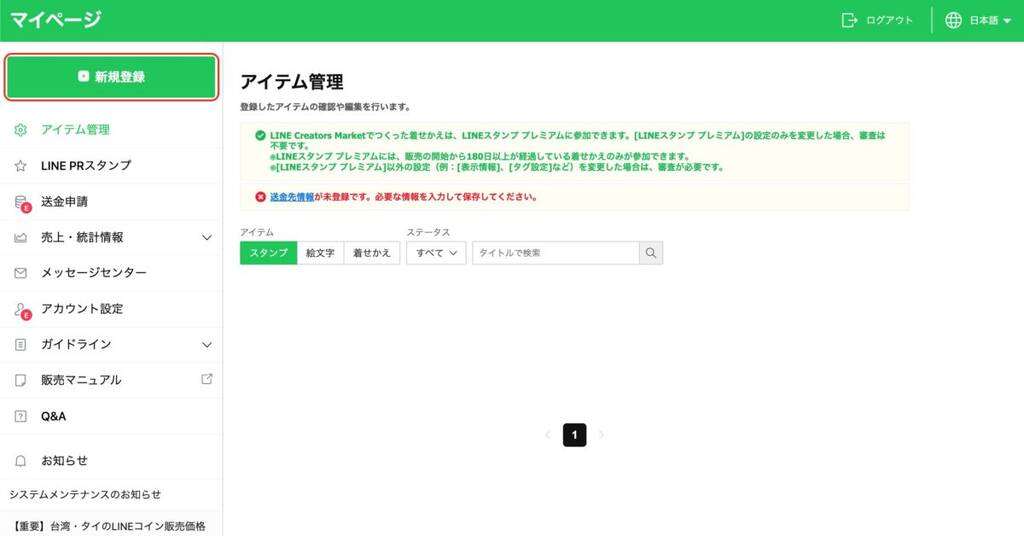
Task: Open システムメンテナンスのお知らせ notice
Action: click(85, 494)
